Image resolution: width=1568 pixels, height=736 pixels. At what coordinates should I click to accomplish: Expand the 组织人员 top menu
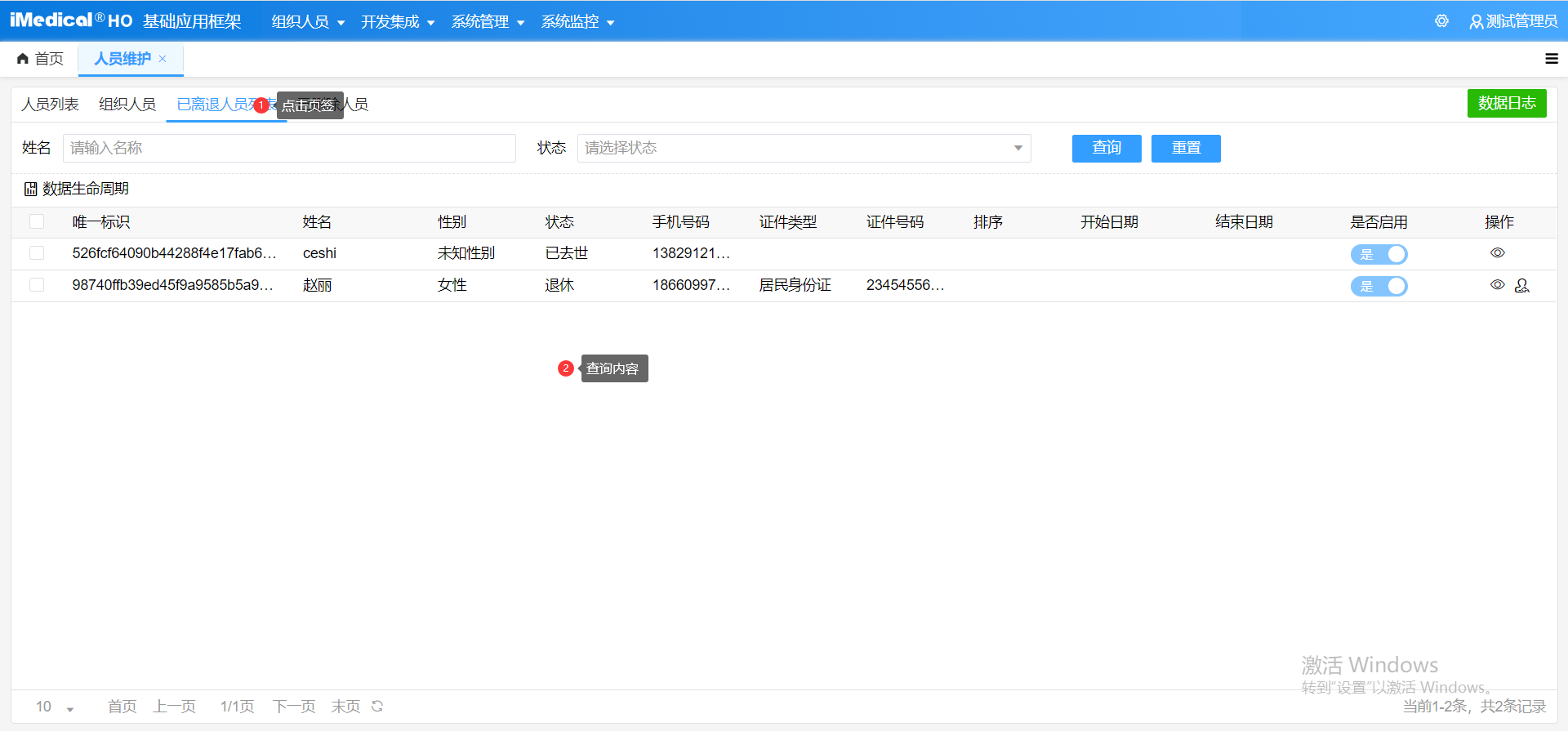[x=308, y=21]
